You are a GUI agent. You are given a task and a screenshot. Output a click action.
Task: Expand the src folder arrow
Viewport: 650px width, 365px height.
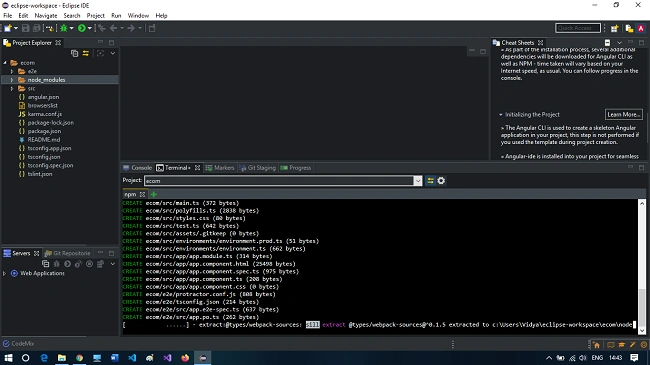(x=12, y=88)
